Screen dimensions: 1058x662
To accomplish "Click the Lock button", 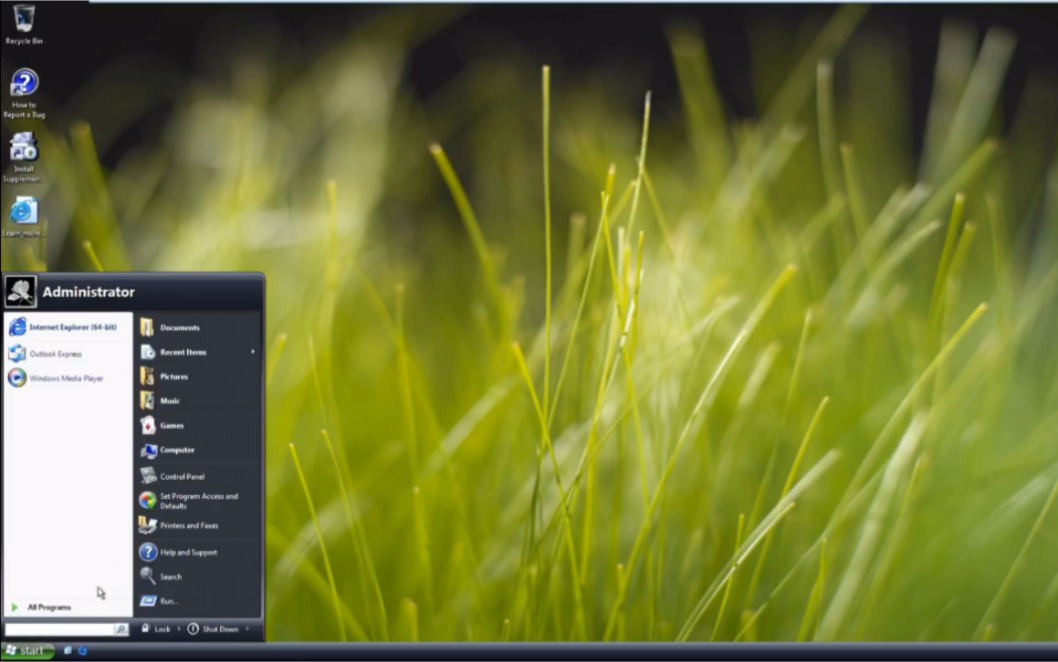I will [x=157, y=629].
